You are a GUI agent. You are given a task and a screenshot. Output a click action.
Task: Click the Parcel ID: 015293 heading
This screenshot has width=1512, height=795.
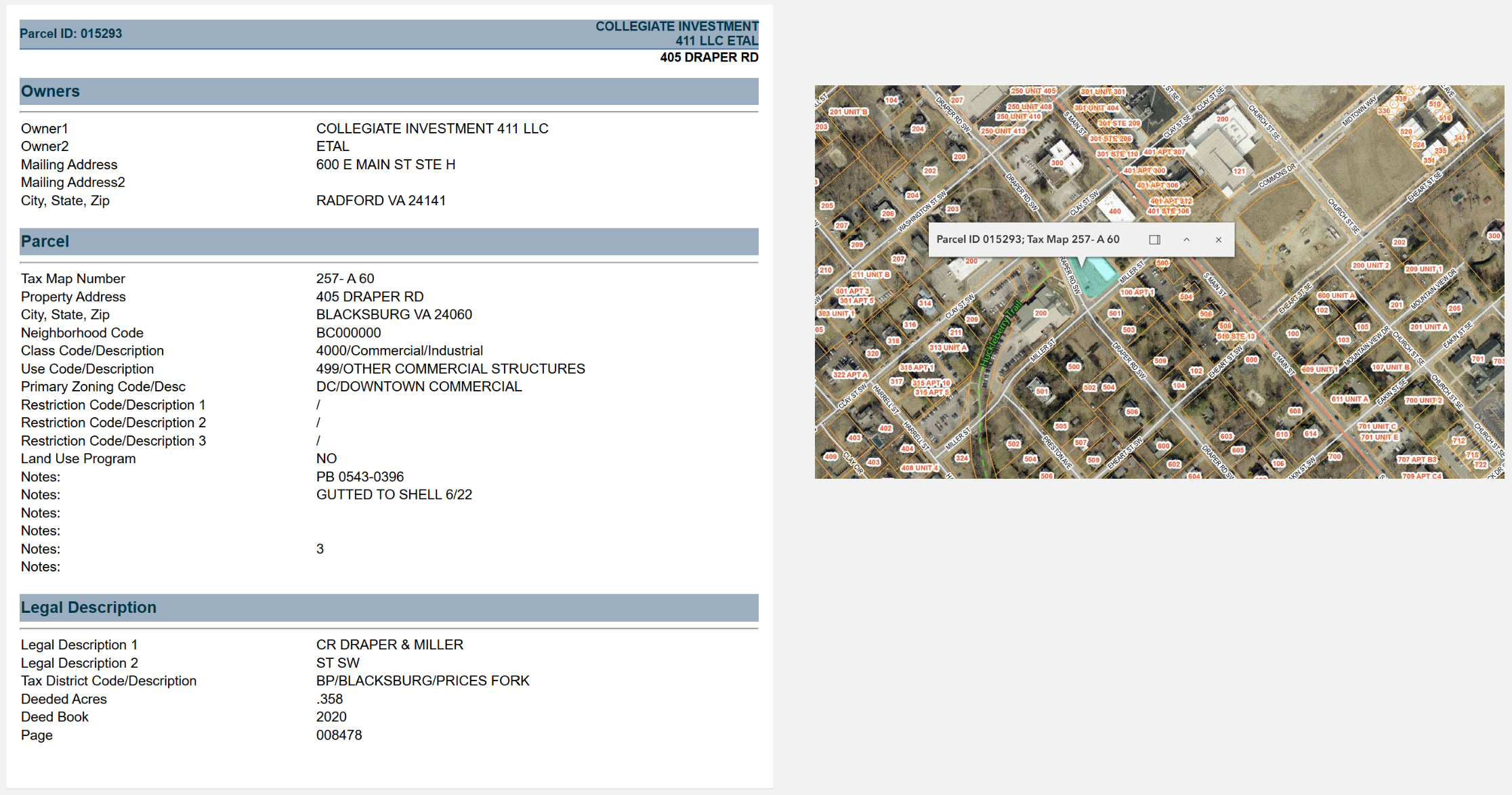pos(71,34)
